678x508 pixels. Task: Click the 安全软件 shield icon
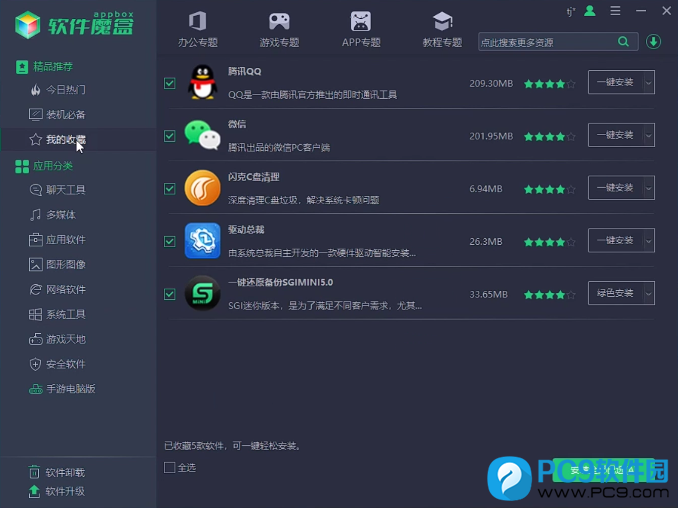35,364
